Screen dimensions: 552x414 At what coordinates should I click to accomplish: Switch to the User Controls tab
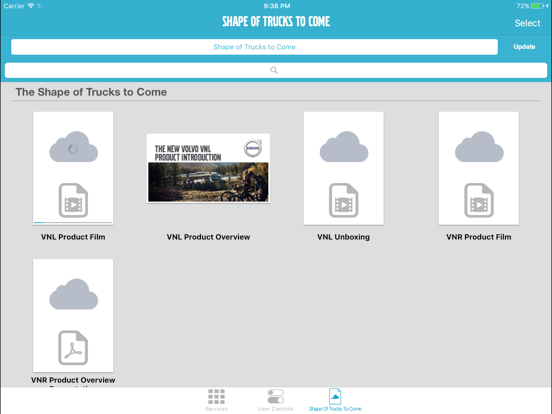276,400
